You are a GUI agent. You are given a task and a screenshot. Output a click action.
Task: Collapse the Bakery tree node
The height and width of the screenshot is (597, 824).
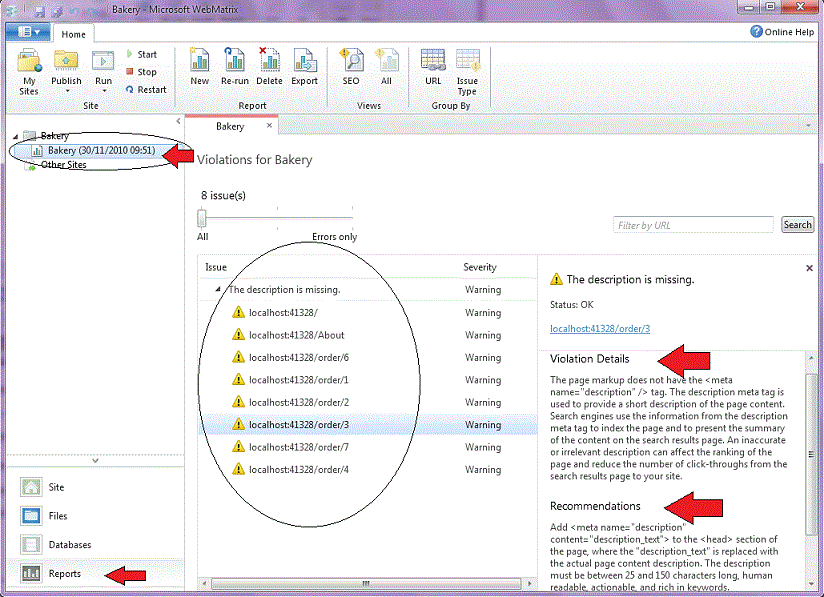[x=15, y=137]
